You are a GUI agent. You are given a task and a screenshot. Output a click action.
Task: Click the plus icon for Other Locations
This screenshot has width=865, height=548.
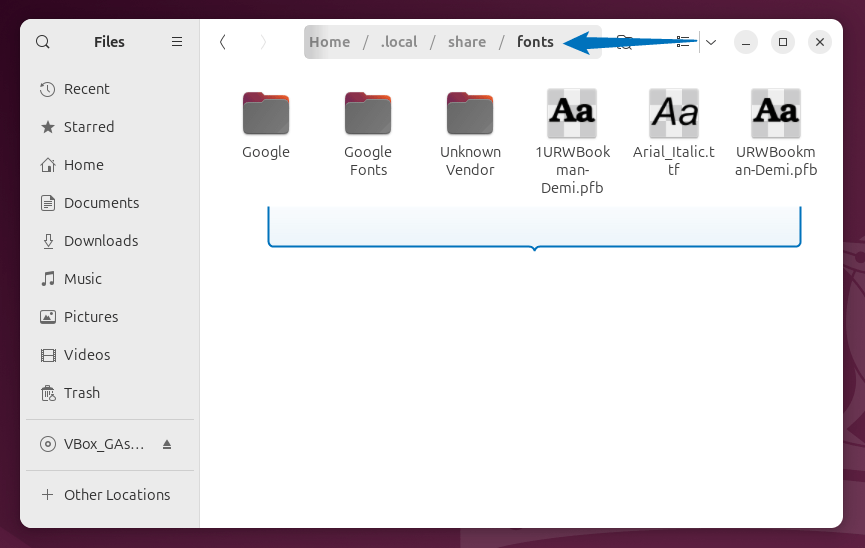47,495
